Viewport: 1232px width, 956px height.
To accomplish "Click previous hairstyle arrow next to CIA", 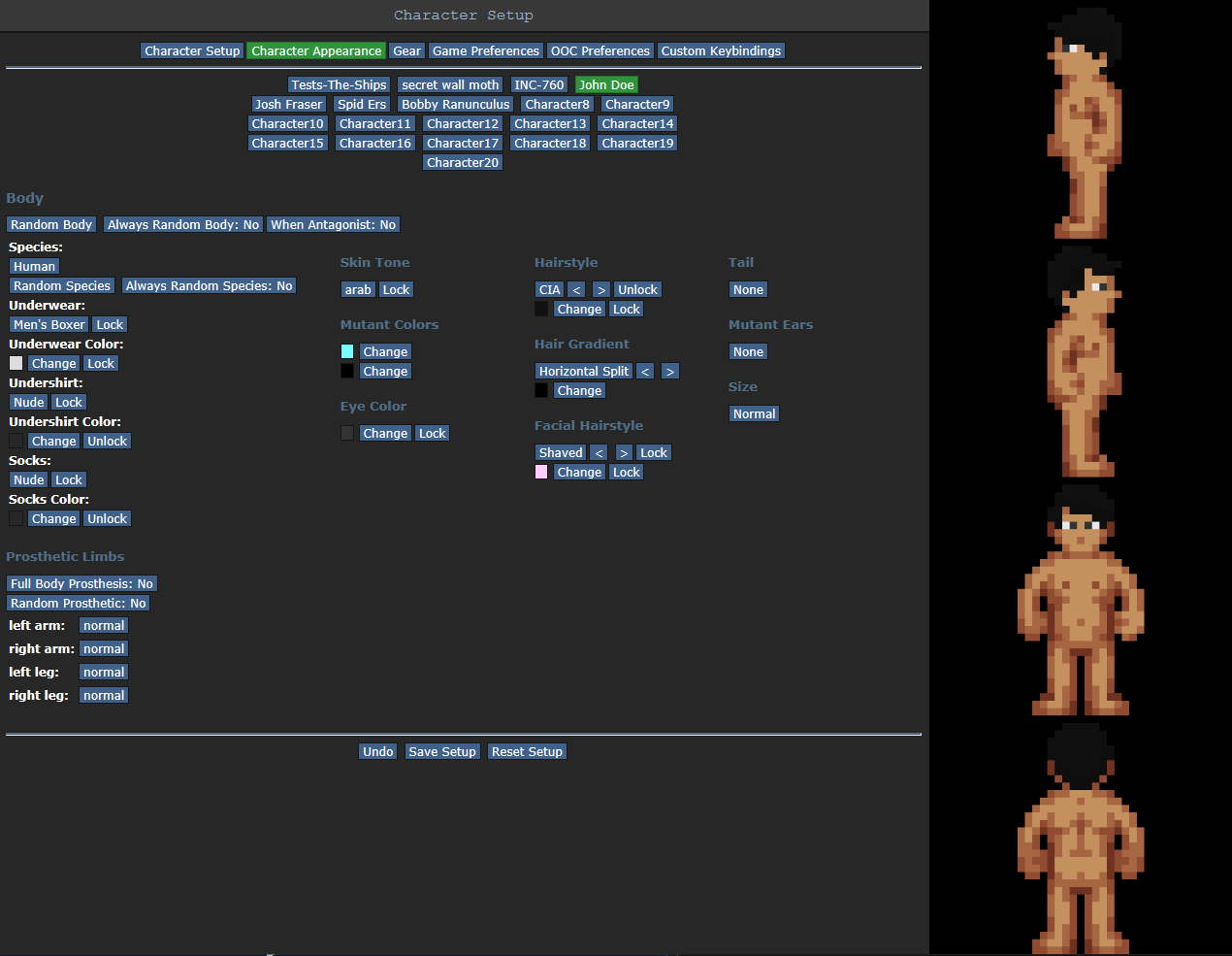I will click(576, 290).
